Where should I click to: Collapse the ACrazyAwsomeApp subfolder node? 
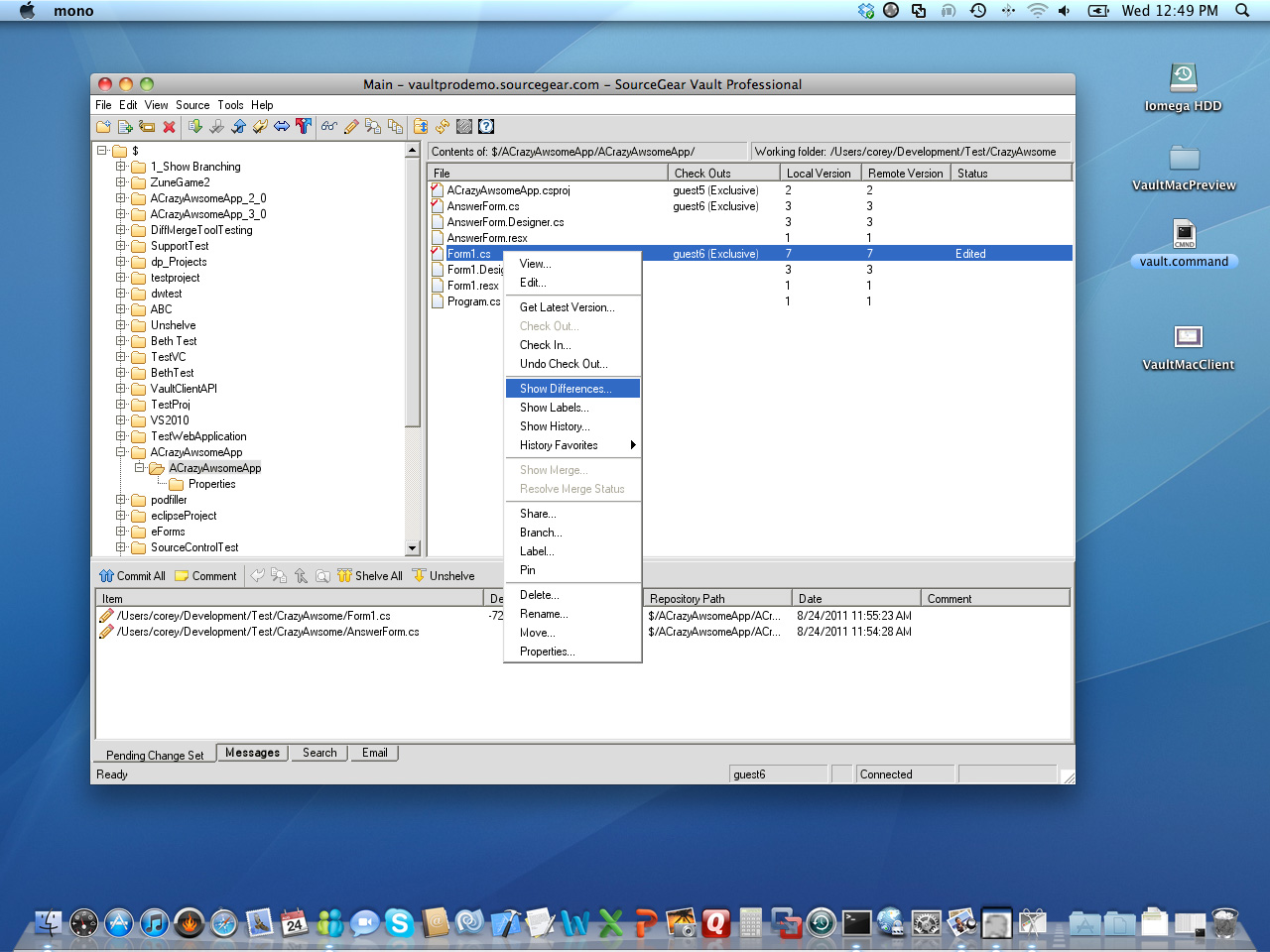coord(140,468)
